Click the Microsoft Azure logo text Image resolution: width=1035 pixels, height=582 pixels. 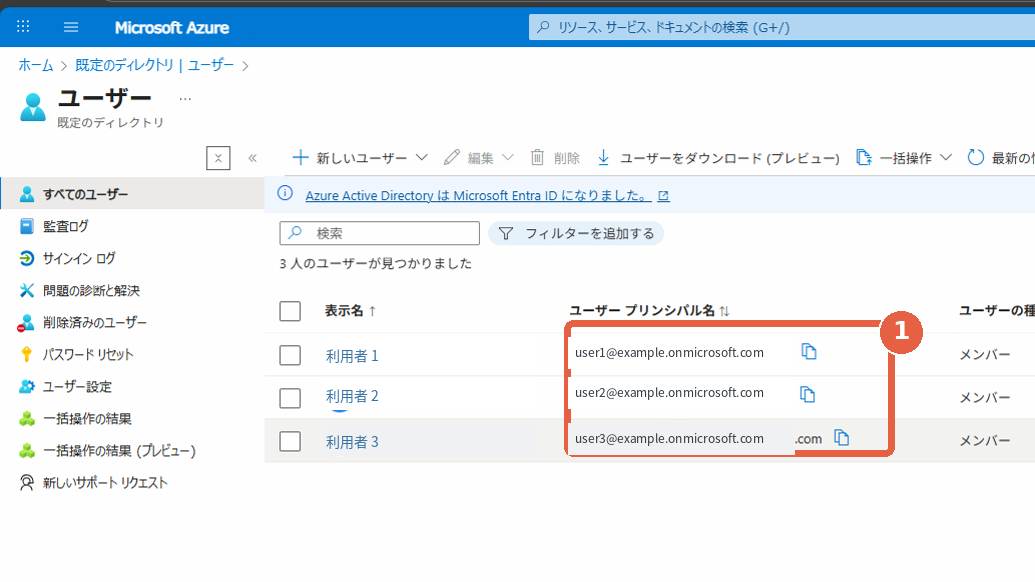pyautogui.click(x=172, y=28)
